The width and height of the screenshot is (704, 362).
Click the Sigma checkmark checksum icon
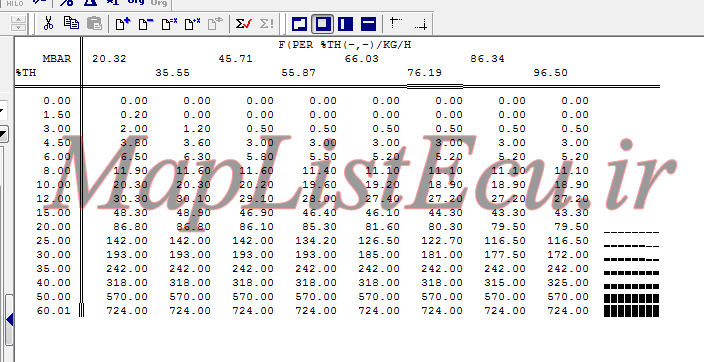pos(243,23)
